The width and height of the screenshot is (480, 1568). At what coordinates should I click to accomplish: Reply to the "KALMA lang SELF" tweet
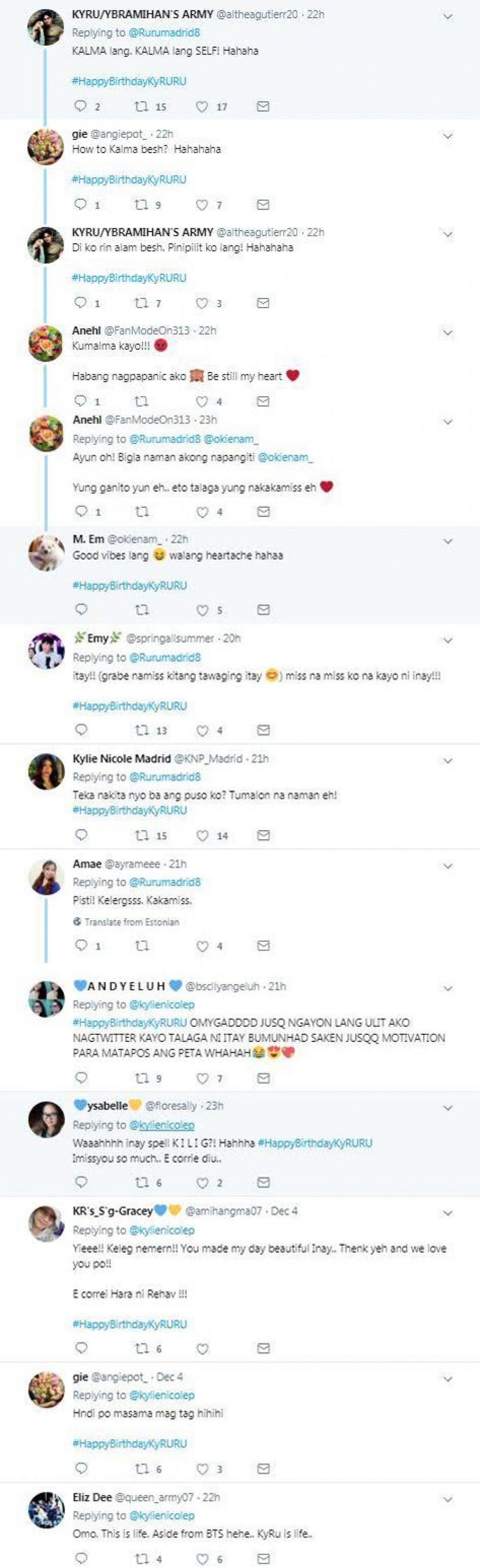pyautogui.click(x=81, y=106)
